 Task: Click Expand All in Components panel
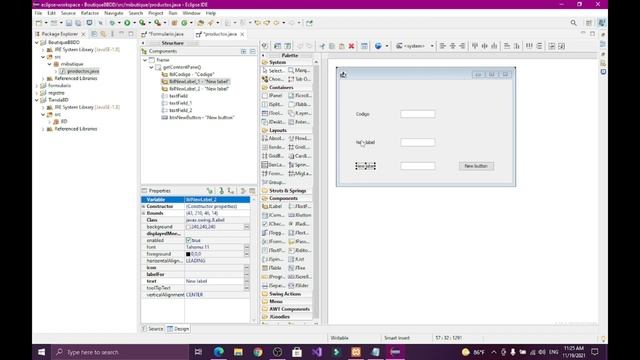pos(244,51)
